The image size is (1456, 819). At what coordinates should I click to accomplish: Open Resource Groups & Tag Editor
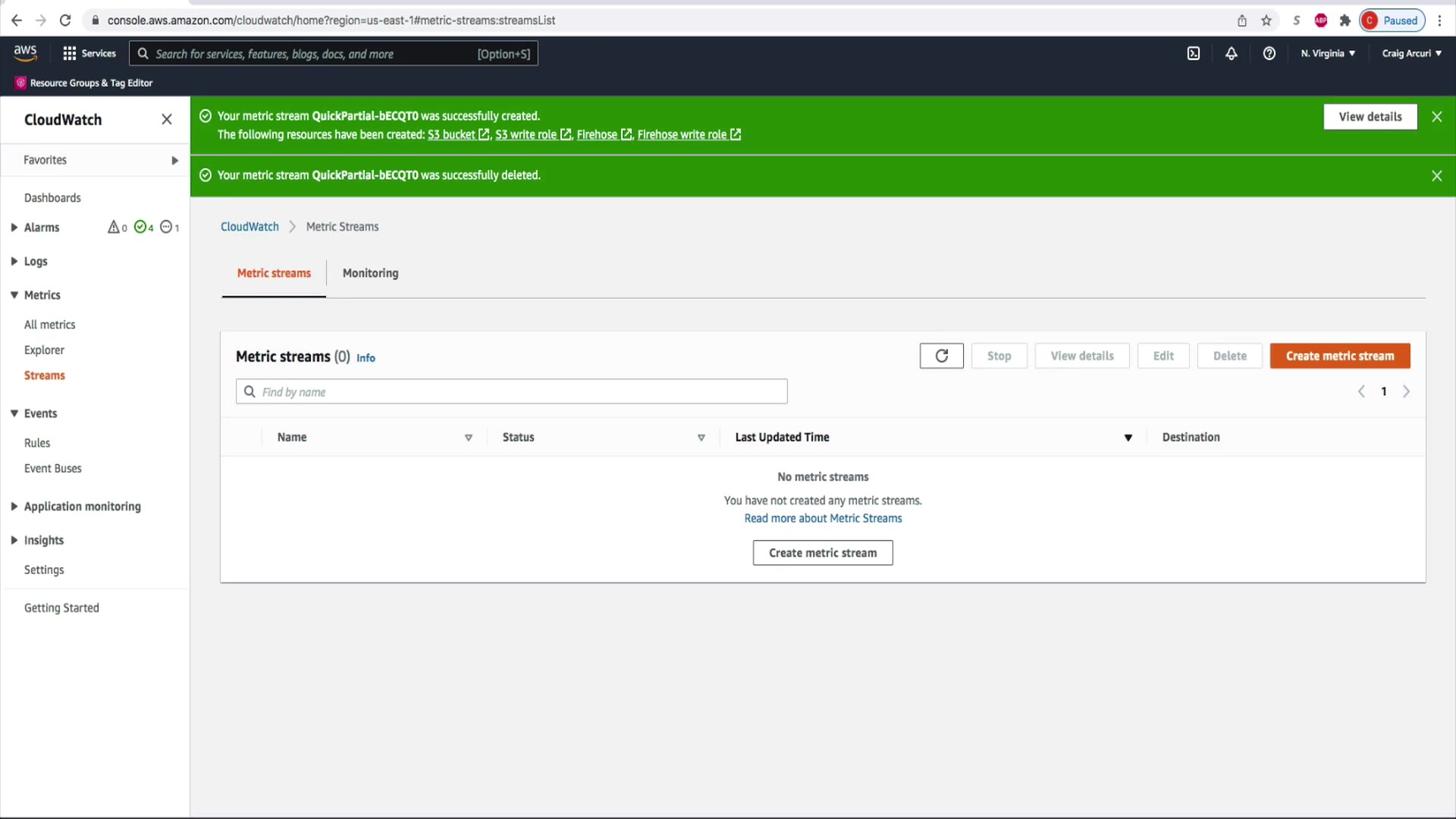[x=84, y=83]
